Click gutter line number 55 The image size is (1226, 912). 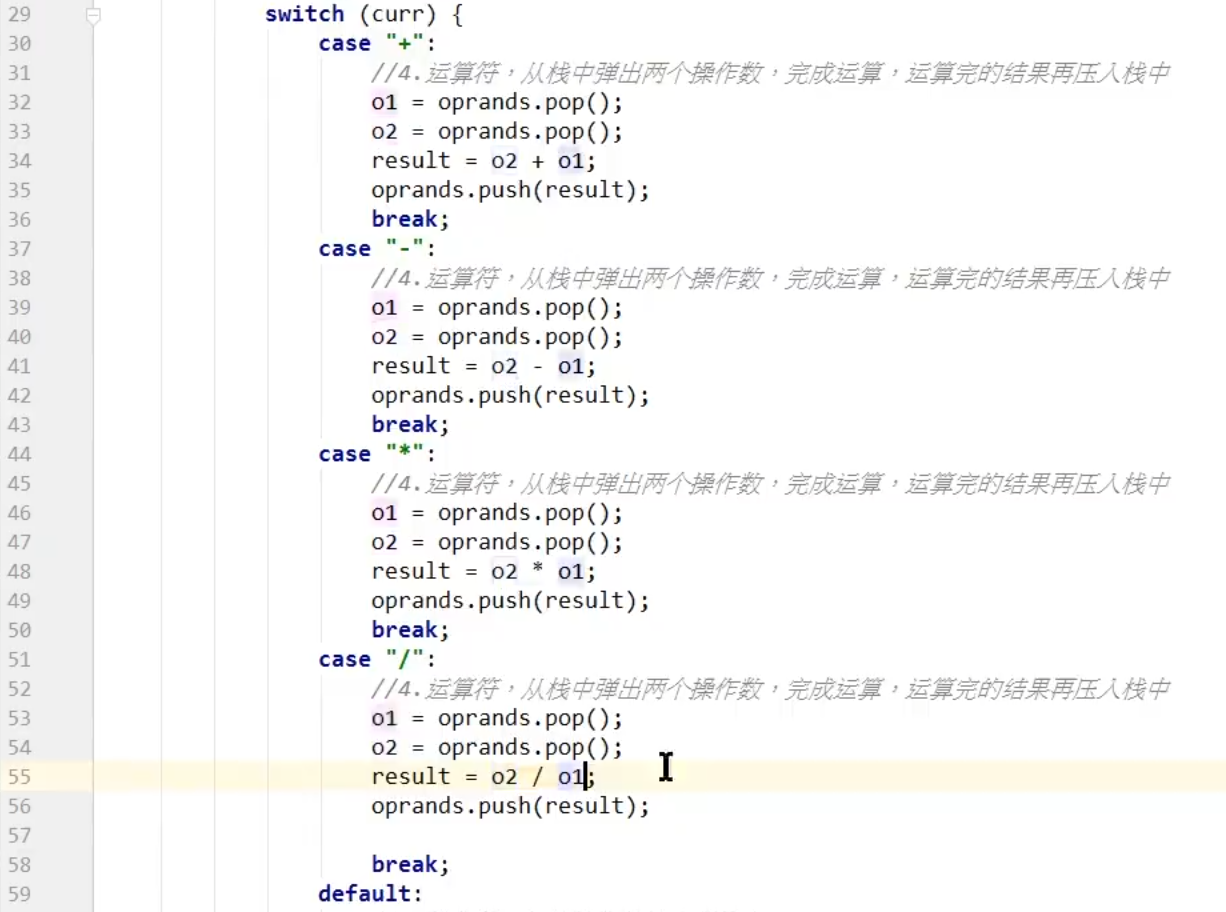tap(20, 777)
